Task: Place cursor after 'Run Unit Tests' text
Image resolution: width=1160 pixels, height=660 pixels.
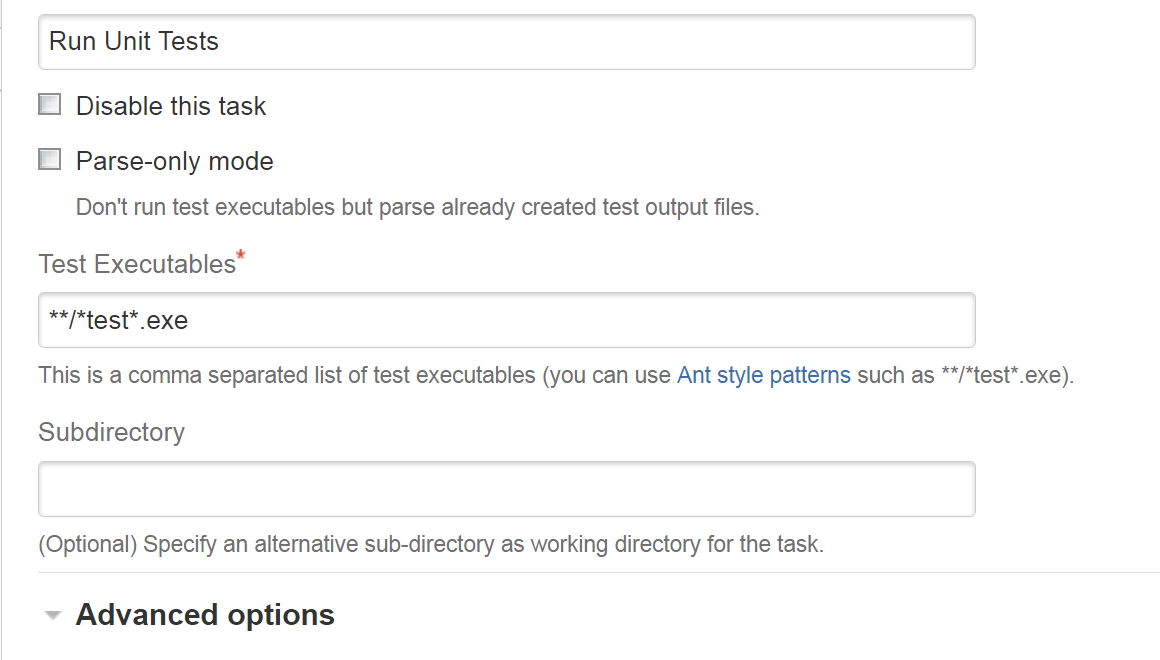Action: [221, 42]
